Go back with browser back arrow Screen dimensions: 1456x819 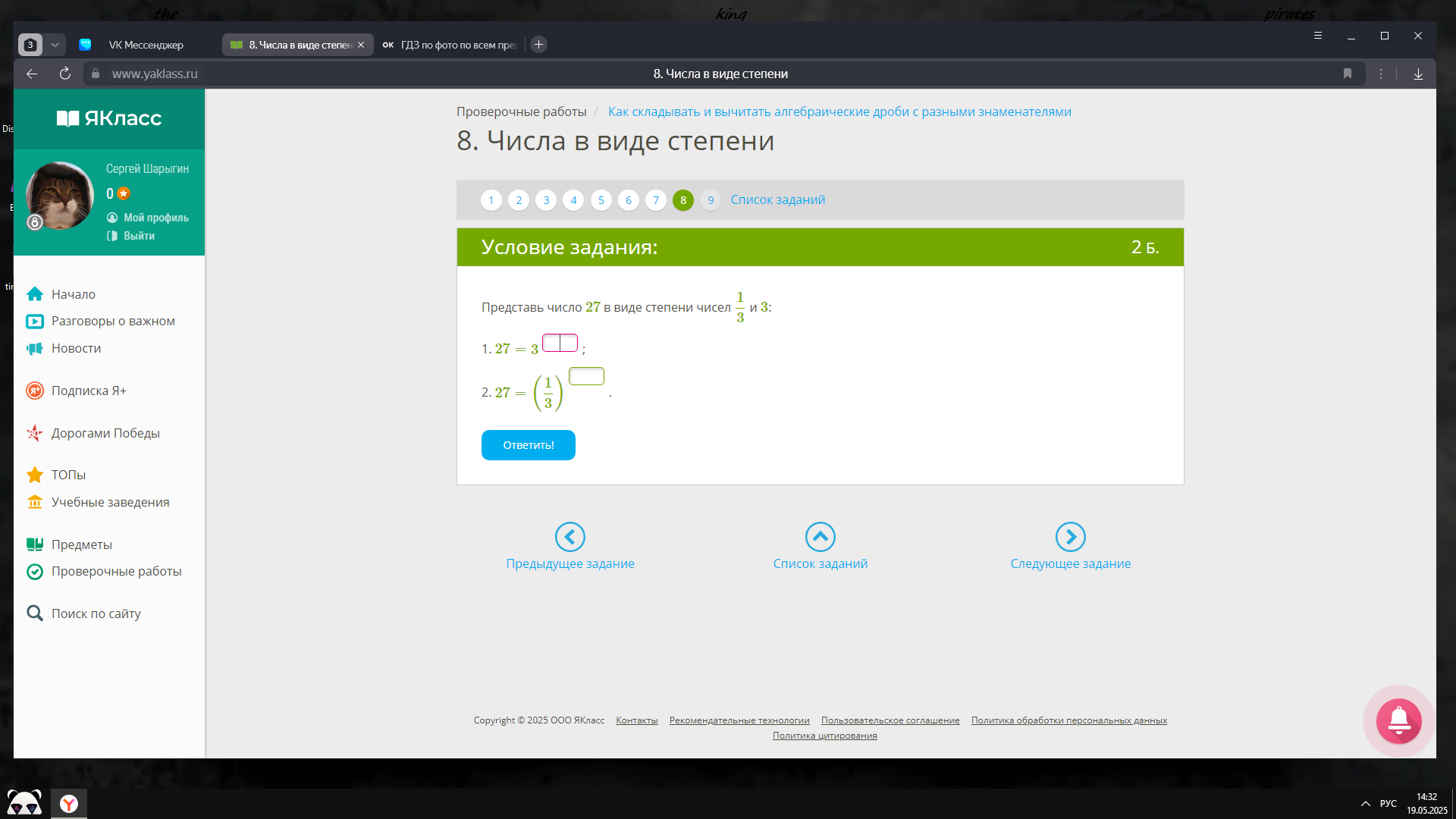(x=32, y=74)
